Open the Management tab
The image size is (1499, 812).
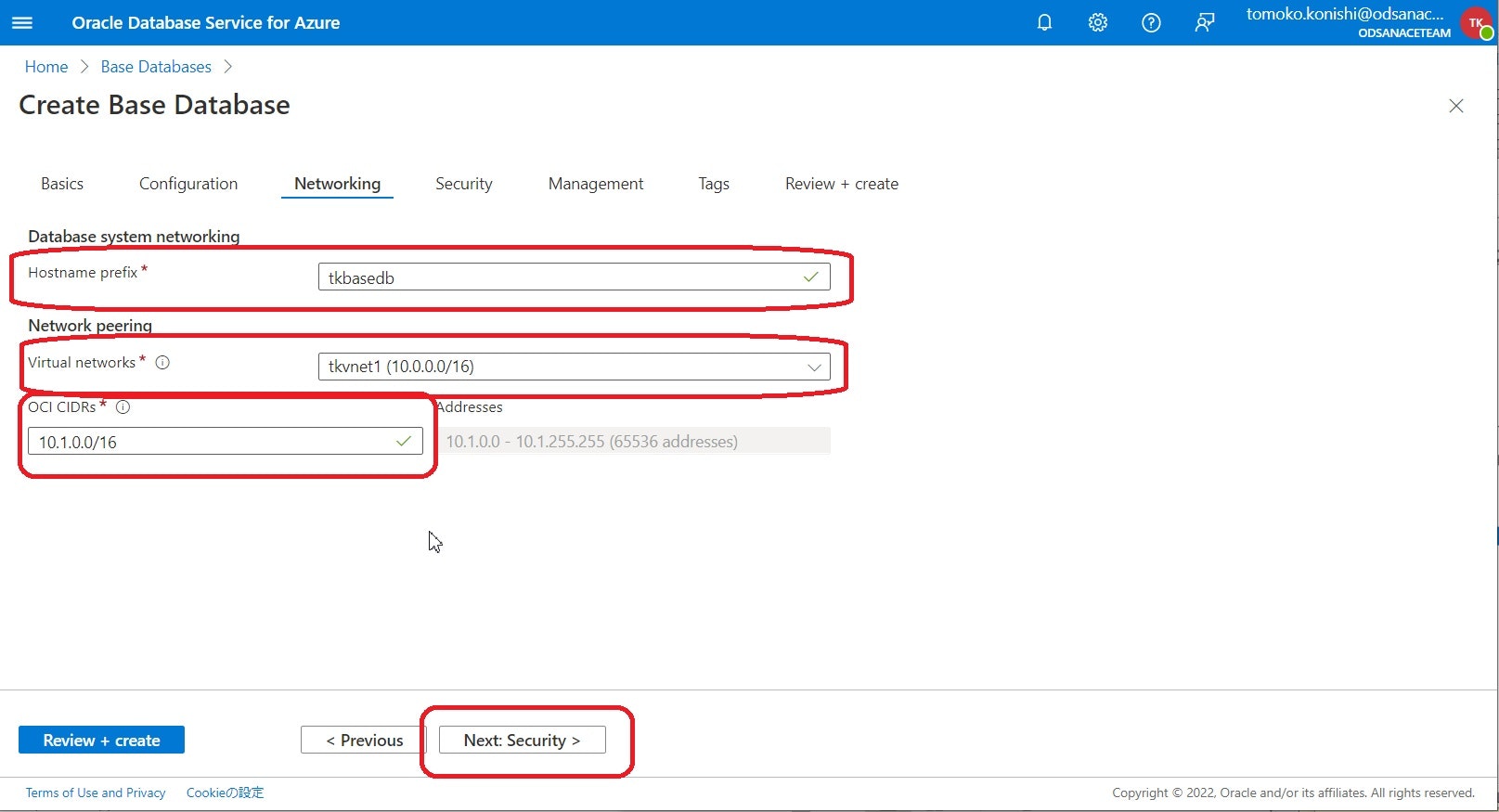click(596, 184)
